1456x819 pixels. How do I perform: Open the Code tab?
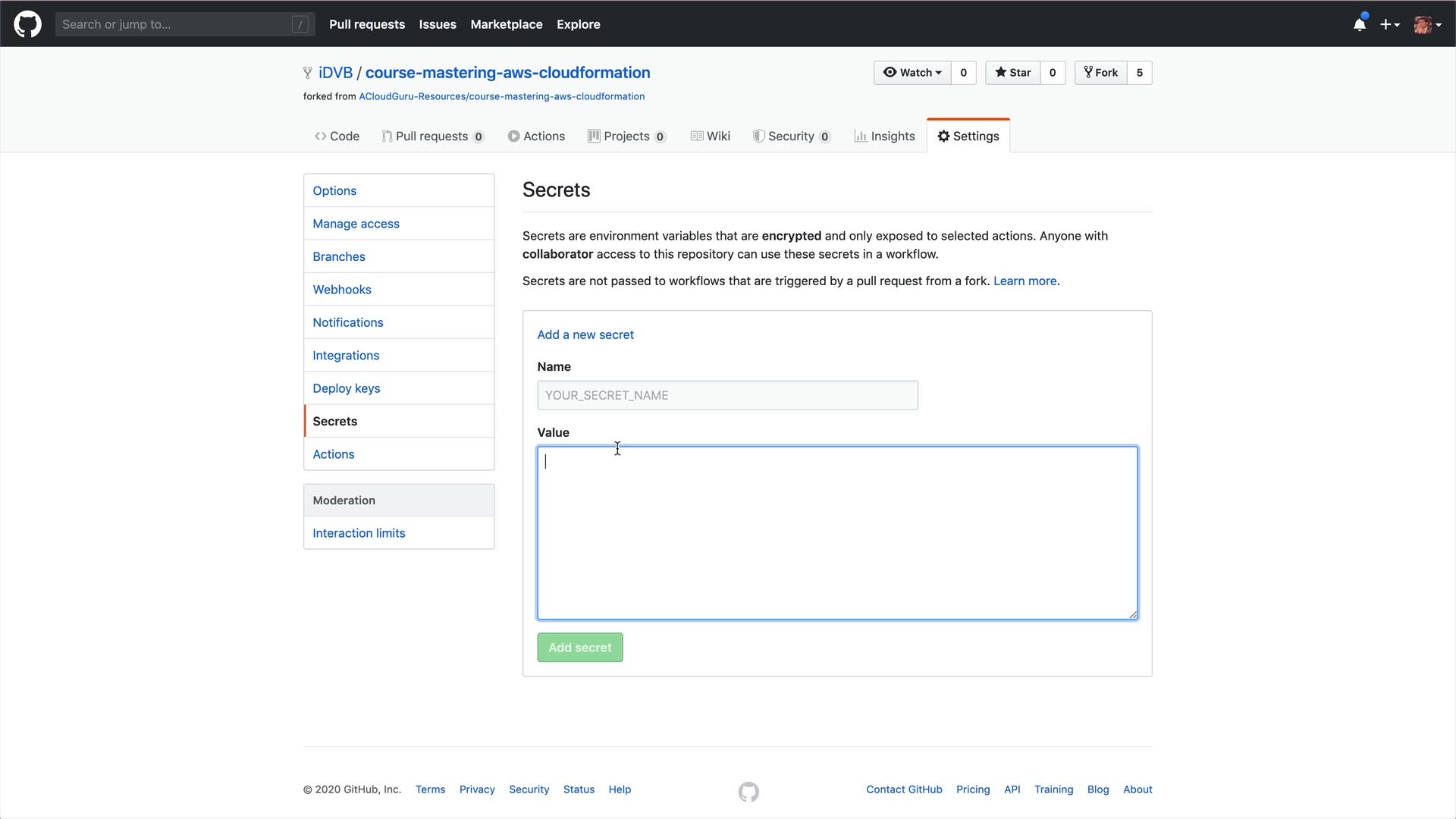[x=337, y=136]
